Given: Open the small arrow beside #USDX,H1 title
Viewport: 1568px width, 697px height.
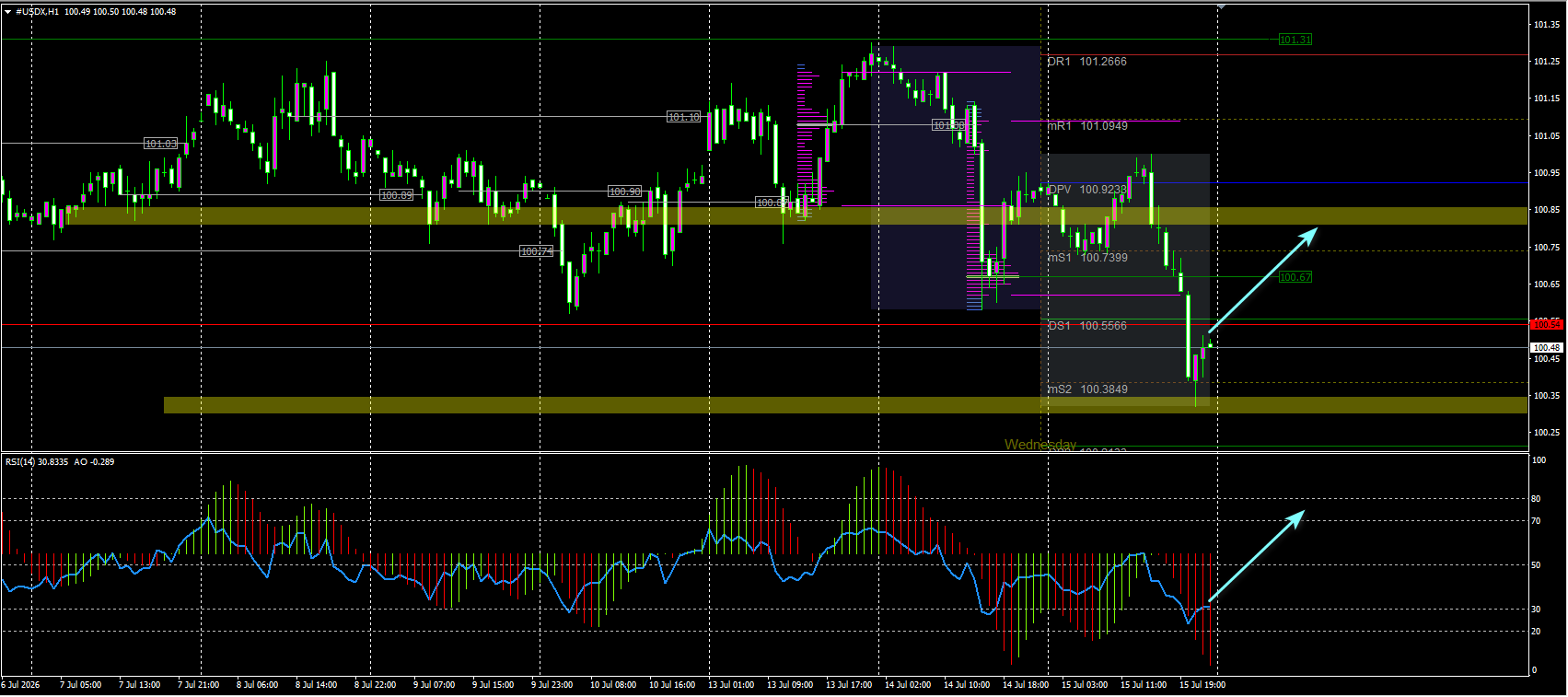Looking at the screenshot, I should (x=7, y=12).
